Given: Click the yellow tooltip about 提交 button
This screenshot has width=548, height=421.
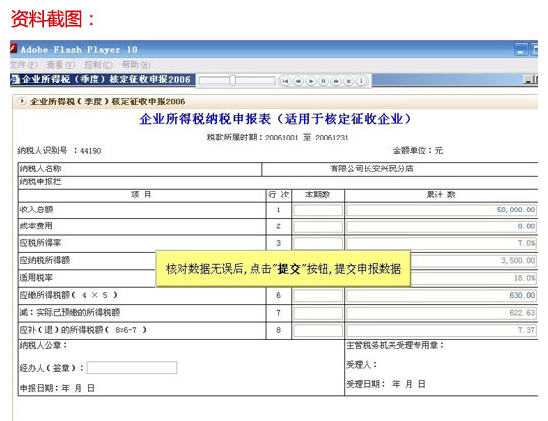Looking at the screenshot, I should click(x=283, y=269).
